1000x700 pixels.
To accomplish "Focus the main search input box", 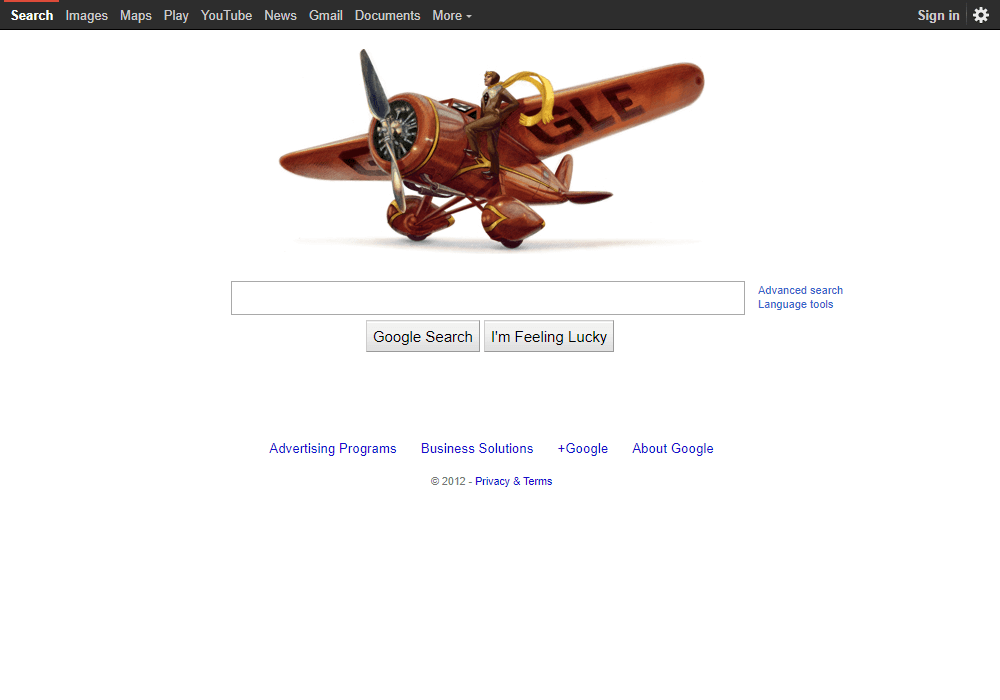I will 488,298.
